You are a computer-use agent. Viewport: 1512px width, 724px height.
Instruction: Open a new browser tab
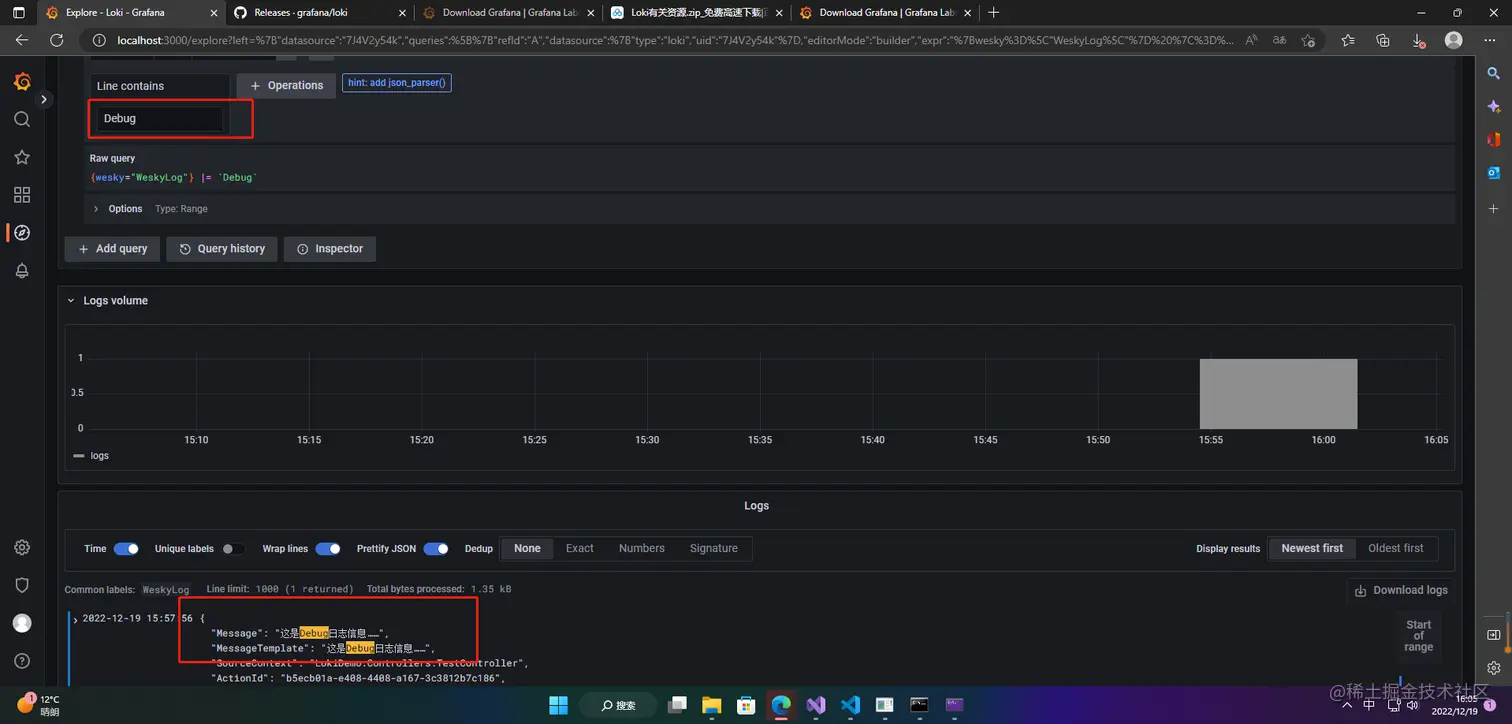click(x=993, y=13)
